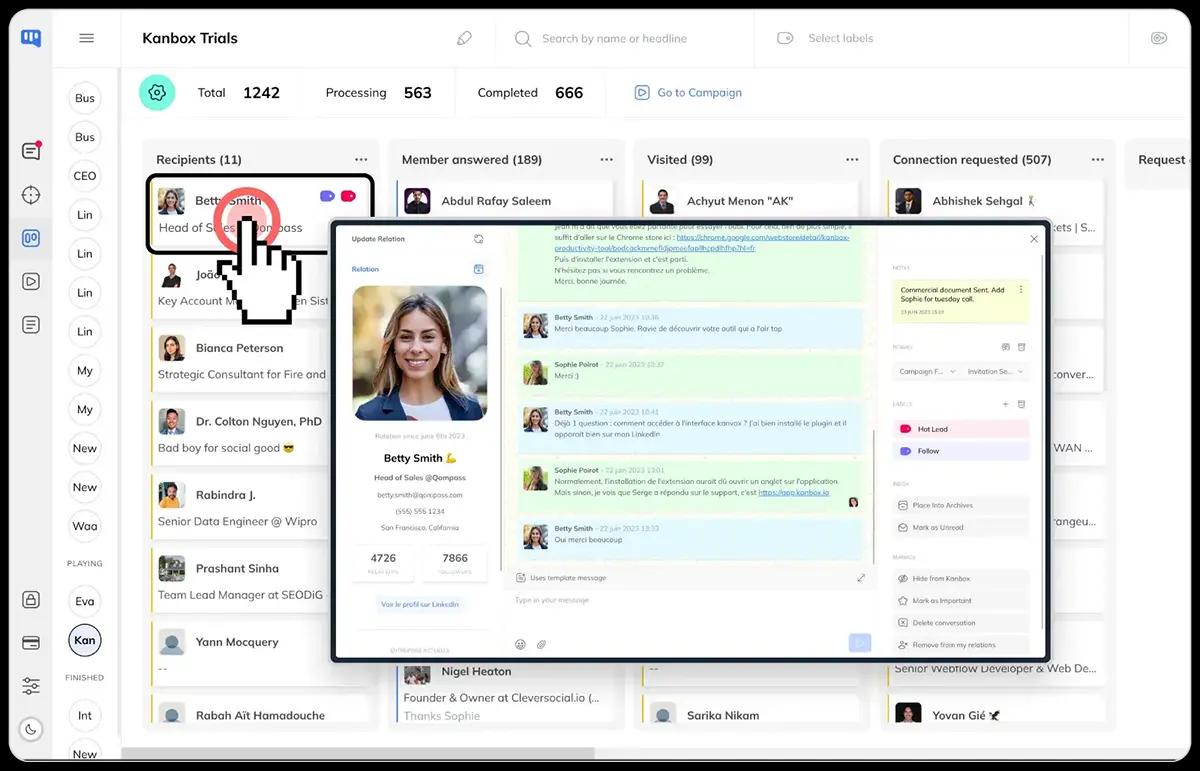The image size is (1200, 771).
Task: Click the yellow commercial document note
Action: [x=960, y=301]
